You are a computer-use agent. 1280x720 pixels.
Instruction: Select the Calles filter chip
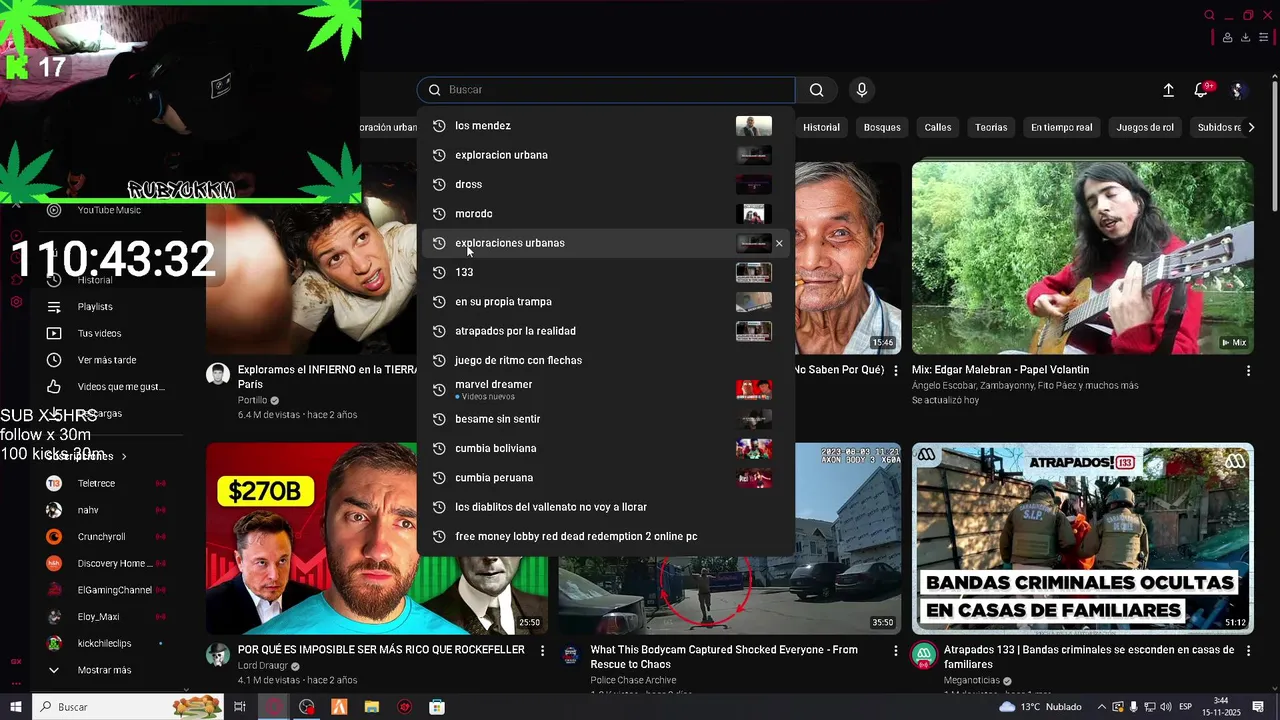pos(938,127)
